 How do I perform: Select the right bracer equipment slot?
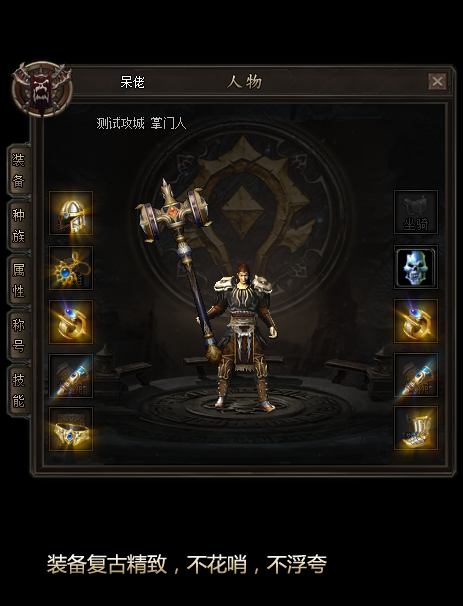416,375
